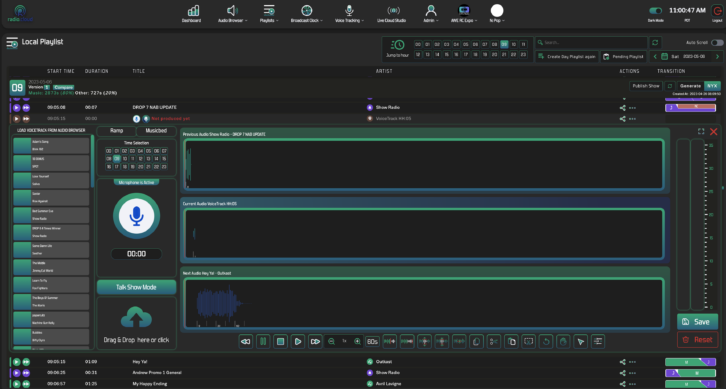
Task: Refresh the playlist with the icon beside the search field
Action: click(x=655, y=43)
